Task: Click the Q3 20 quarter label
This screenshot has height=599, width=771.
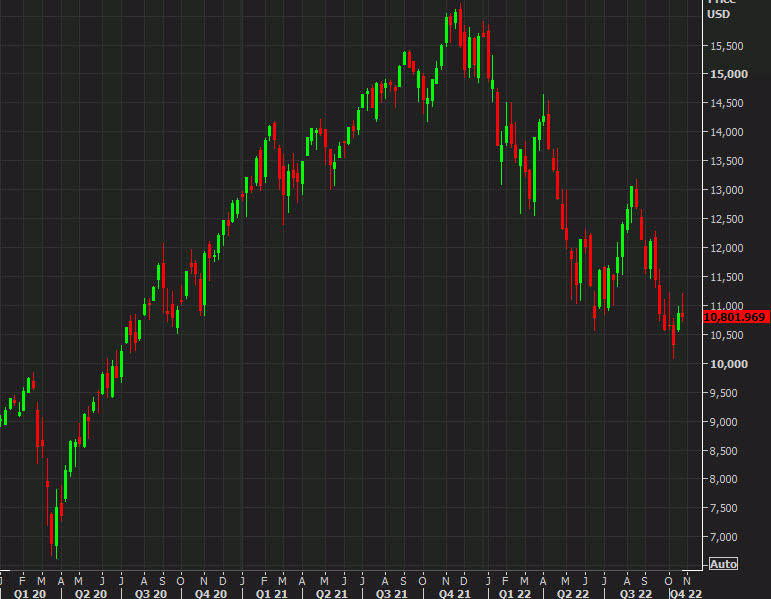Action: [150, 594]
